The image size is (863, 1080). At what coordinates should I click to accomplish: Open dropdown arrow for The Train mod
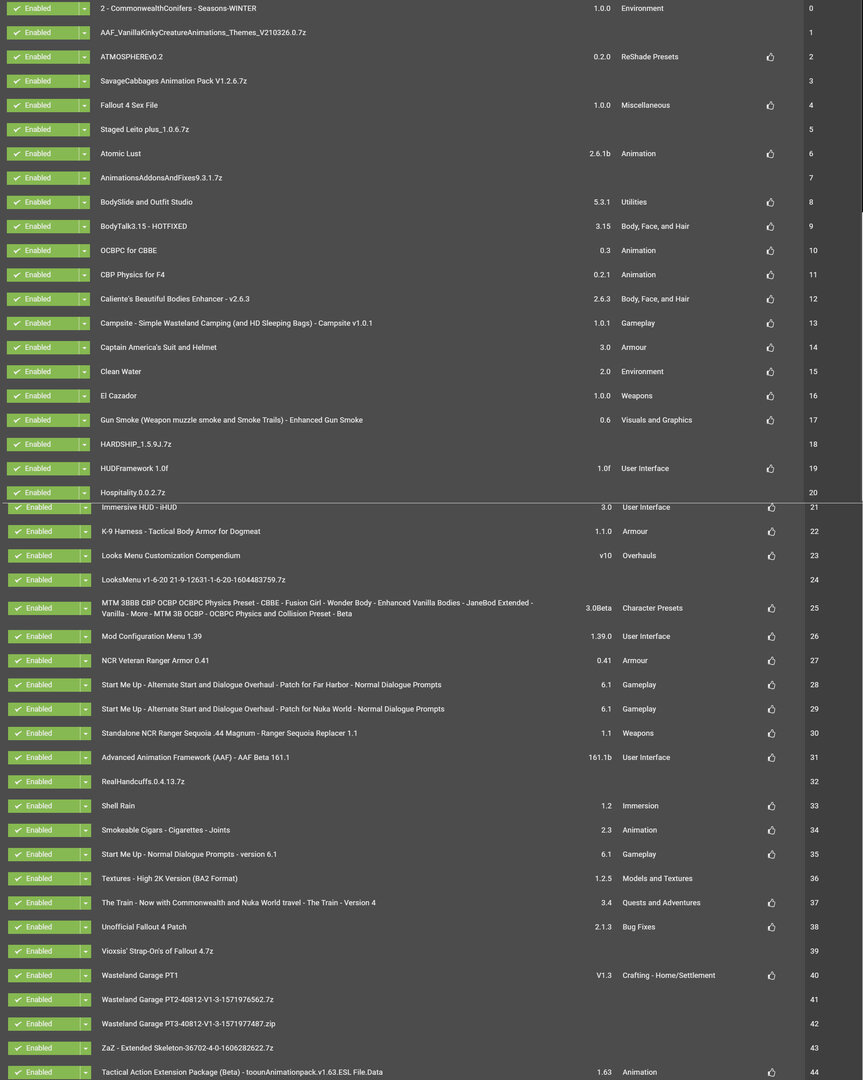point(85,903)
